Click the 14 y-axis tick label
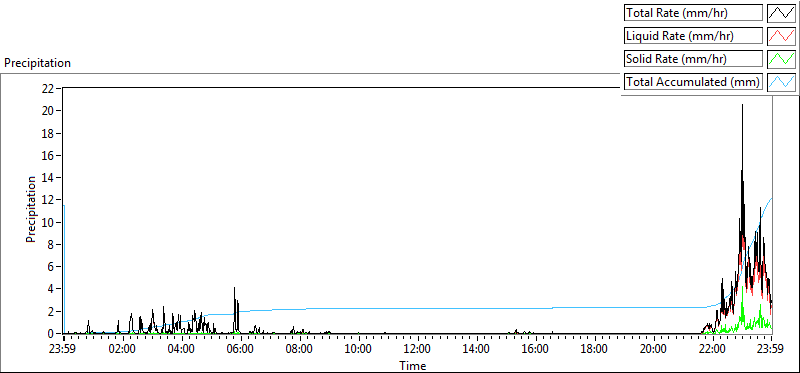Image resolution: width=800 pixels, height=373 pixels. (x=48, y=178)
